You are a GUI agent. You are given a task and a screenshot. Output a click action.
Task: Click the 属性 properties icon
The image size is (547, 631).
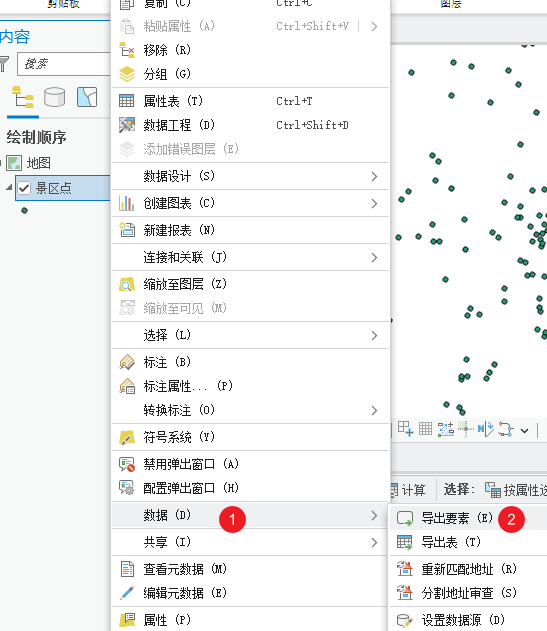coord(127,620)
